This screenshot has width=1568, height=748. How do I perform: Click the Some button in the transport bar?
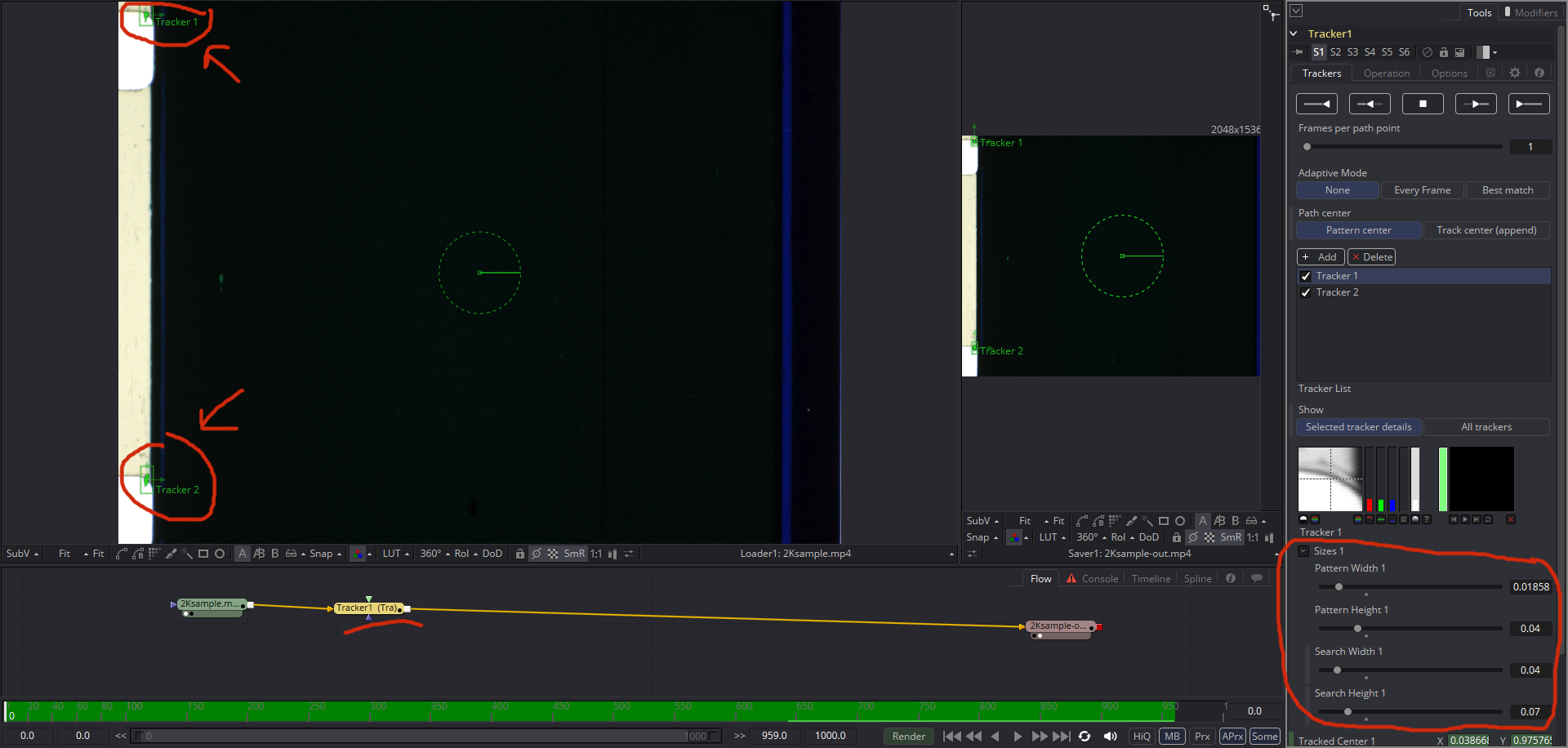coord(1264,736)
